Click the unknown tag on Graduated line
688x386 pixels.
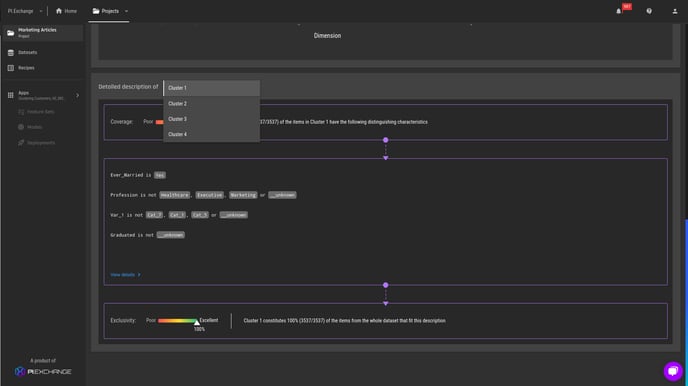point(171,235)
